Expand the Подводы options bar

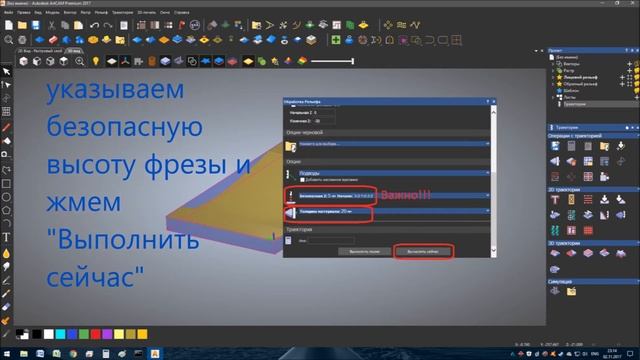(x=394, y=173)
